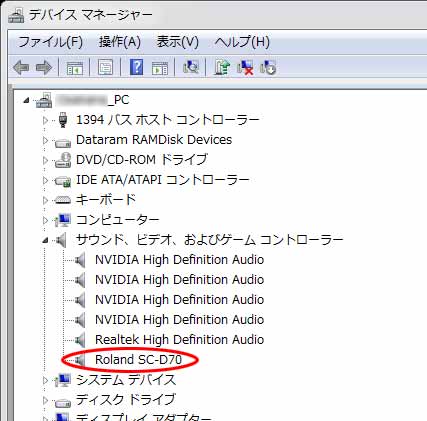Select the Dataram RAMDisk Devices label
Image resolution: width=427 pixels, height=421 pixels.
(x=154, y=140)
